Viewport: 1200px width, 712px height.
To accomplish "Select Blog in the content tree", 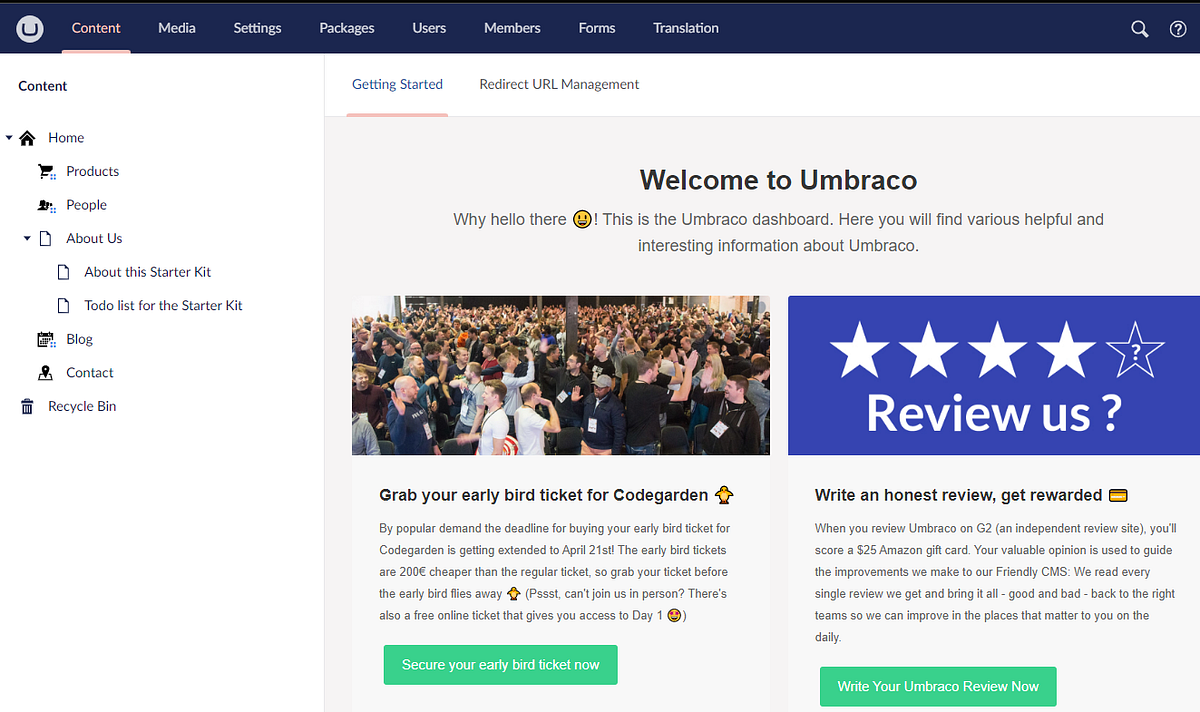I will pyautogui.click(x=80, y=339).
